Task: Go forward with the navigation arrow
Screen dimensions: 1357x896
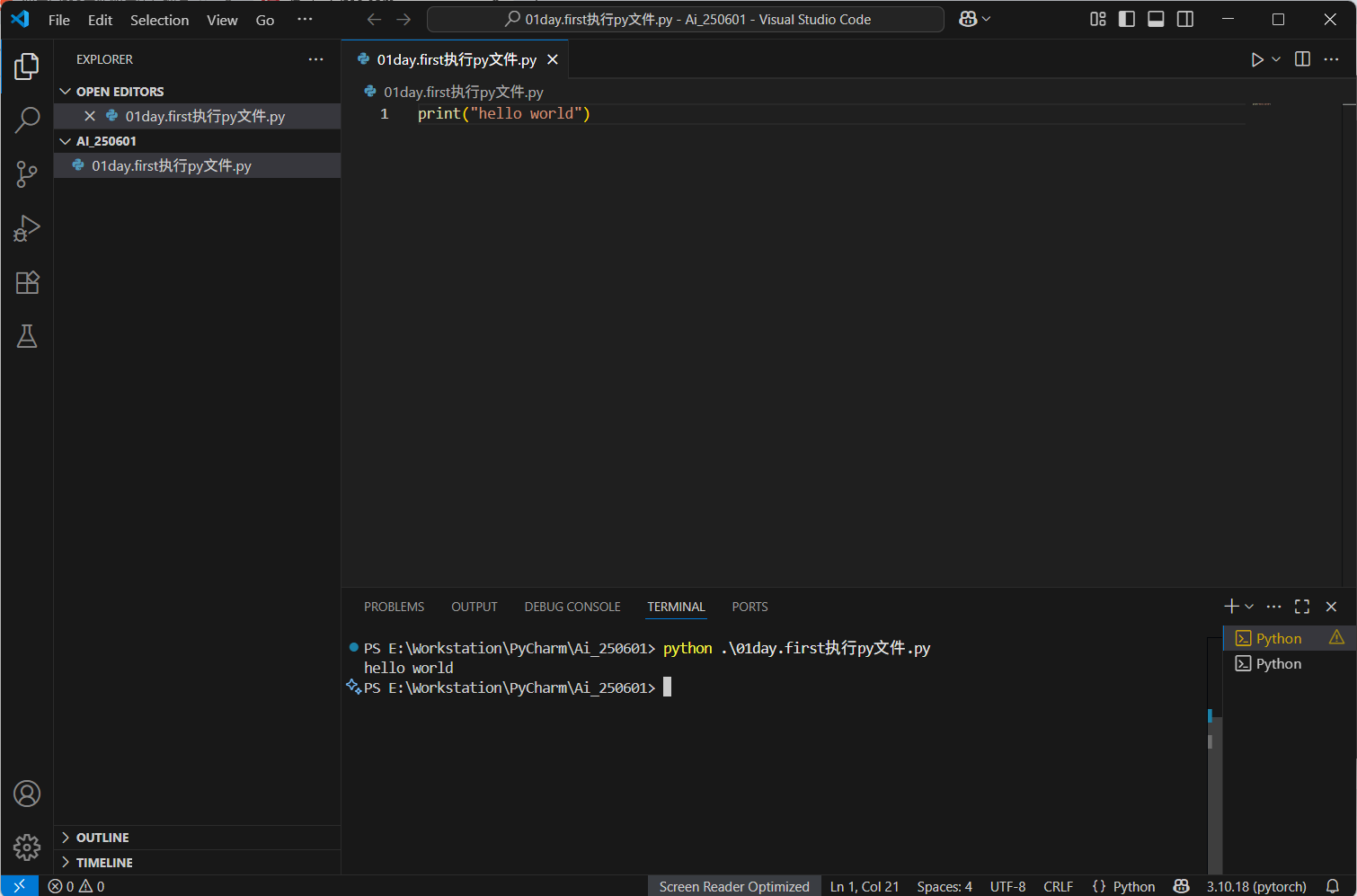Action: [x=404, y=20]
